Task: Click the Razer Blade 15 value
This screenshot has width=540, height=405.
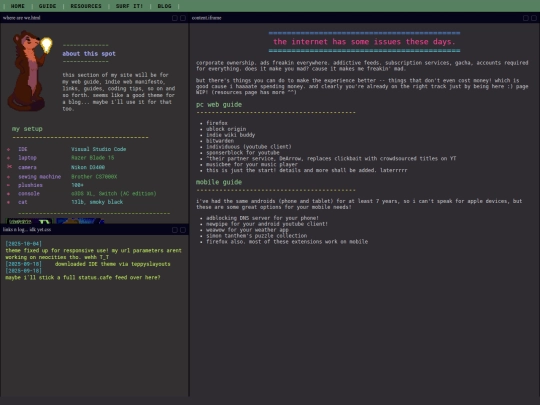Action: 93,158
